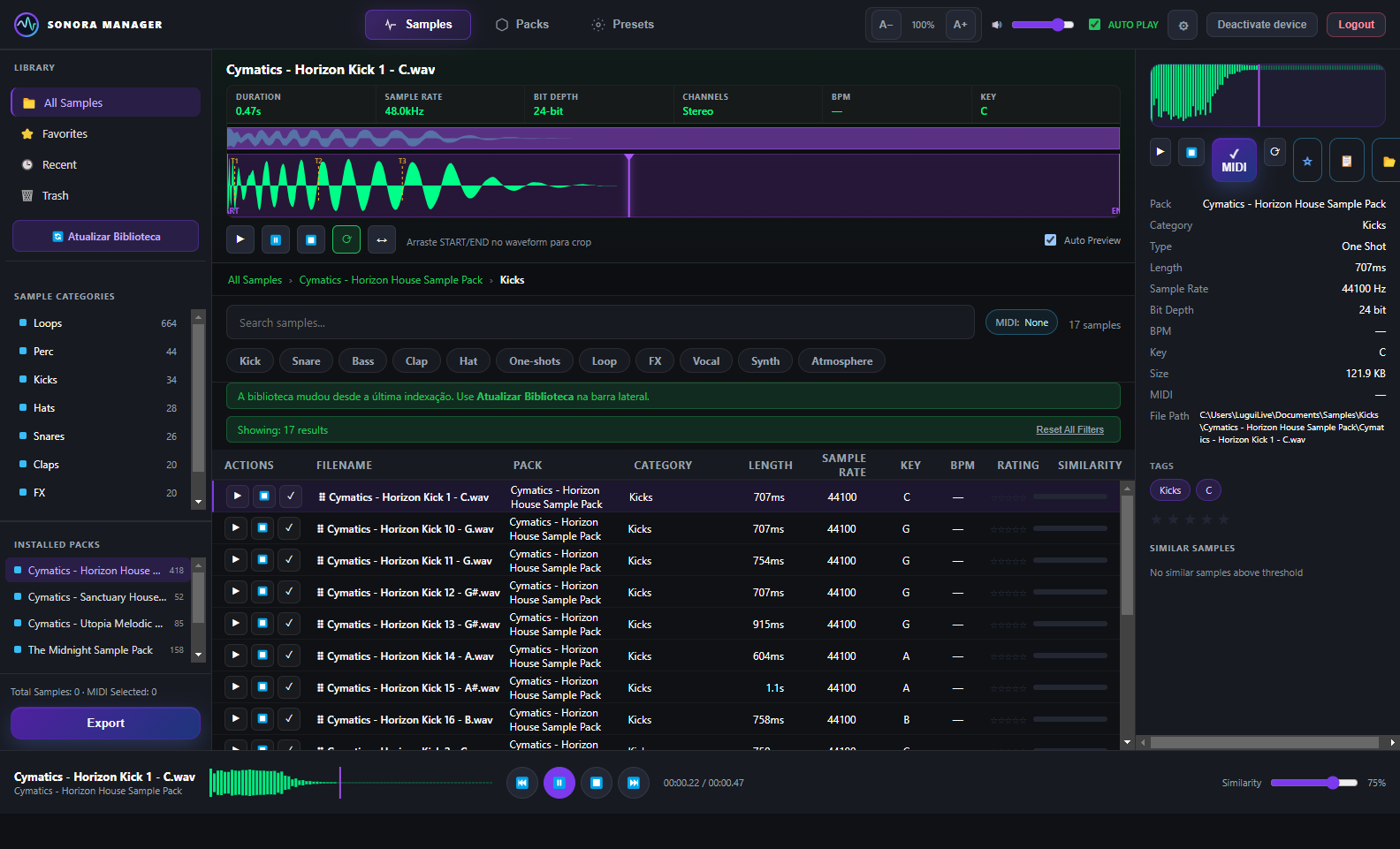Click Kicks tag in details panel
Screen dimensions: 1400x849
[1170, 490]
